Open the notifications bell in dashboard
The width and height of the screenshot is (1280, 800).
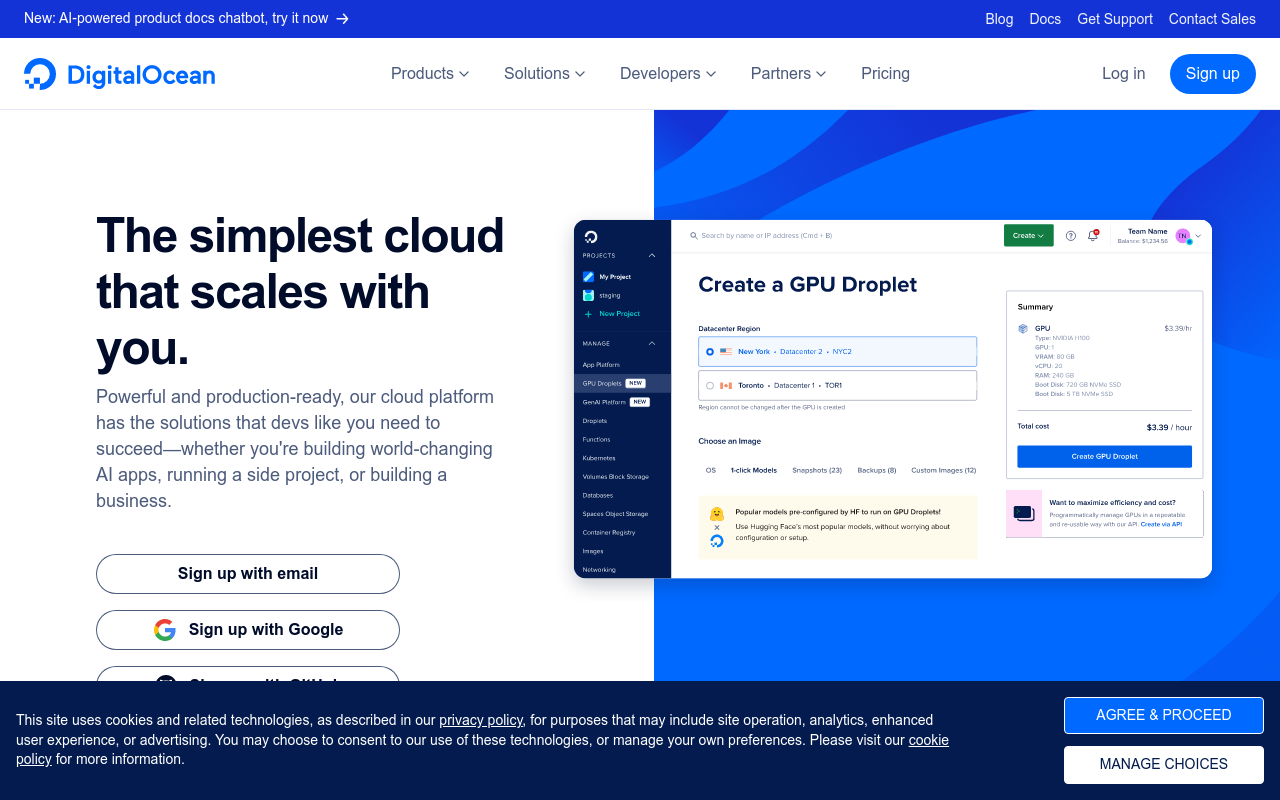tap(1093, 236)
